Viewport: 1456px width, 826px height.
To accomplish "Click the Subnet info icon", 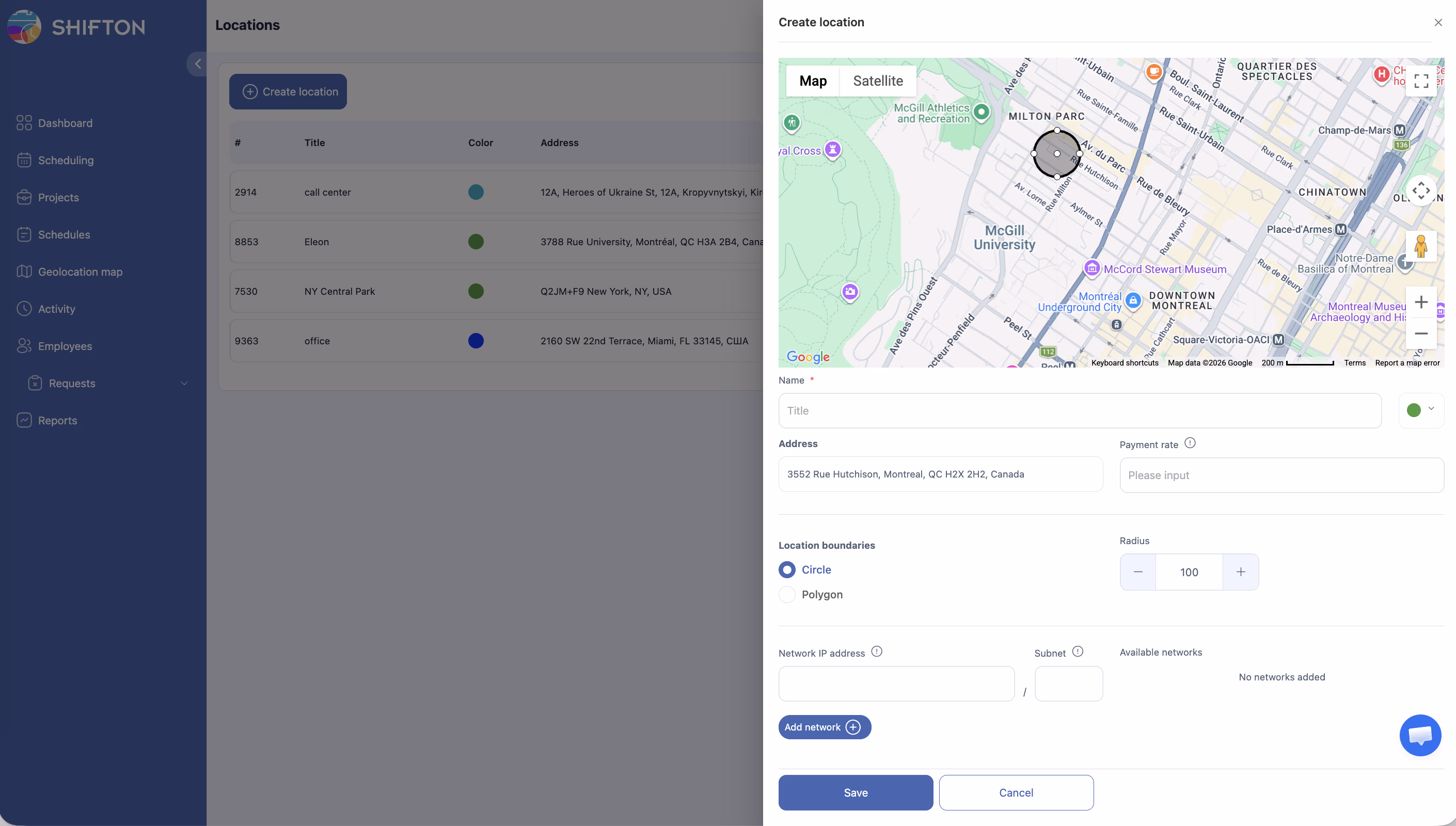I will click(x=1078, y=652).
